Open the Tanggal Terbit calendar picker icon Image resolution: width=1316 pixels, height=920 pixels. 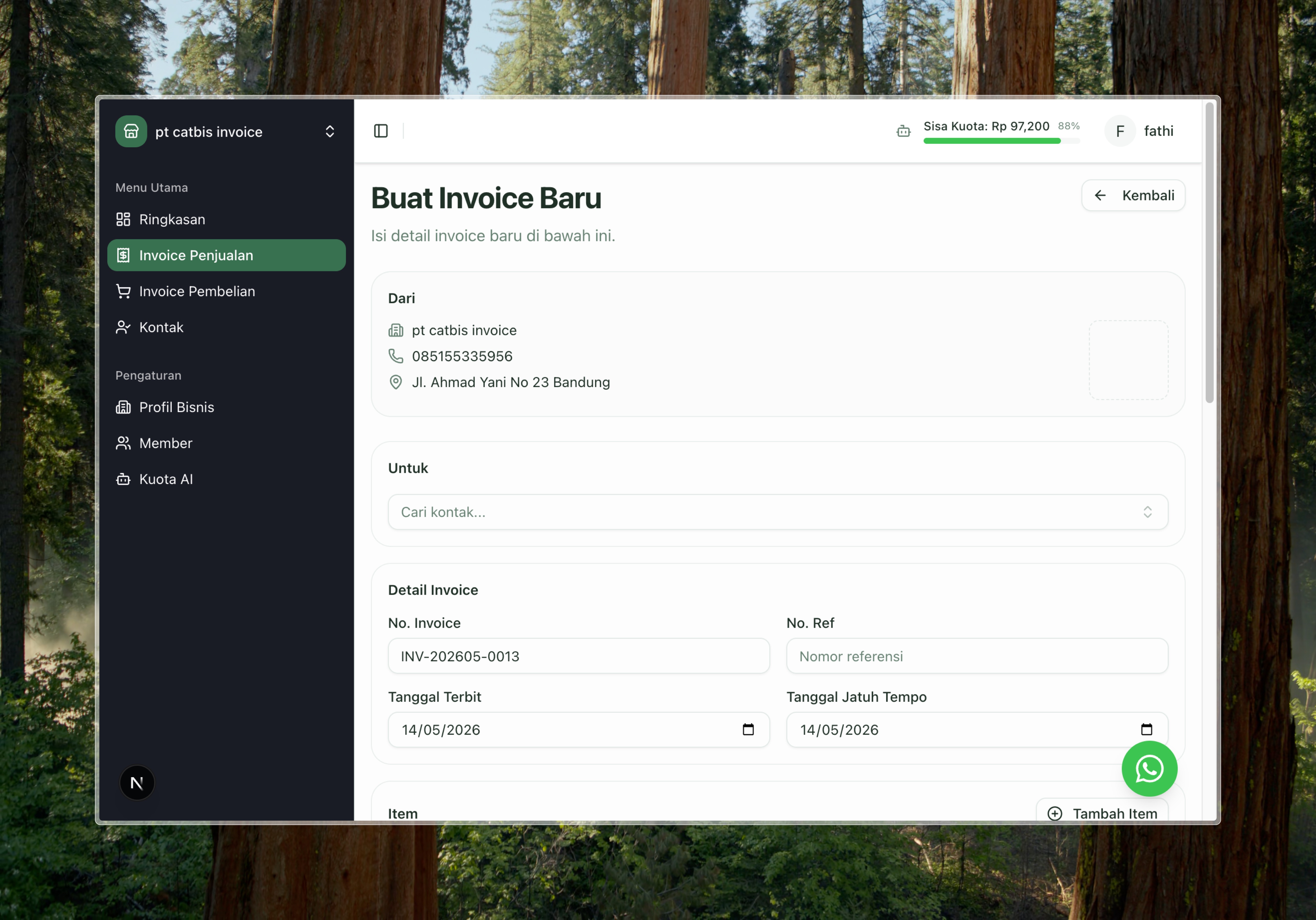pyautogui.click(x=748, y=730)
